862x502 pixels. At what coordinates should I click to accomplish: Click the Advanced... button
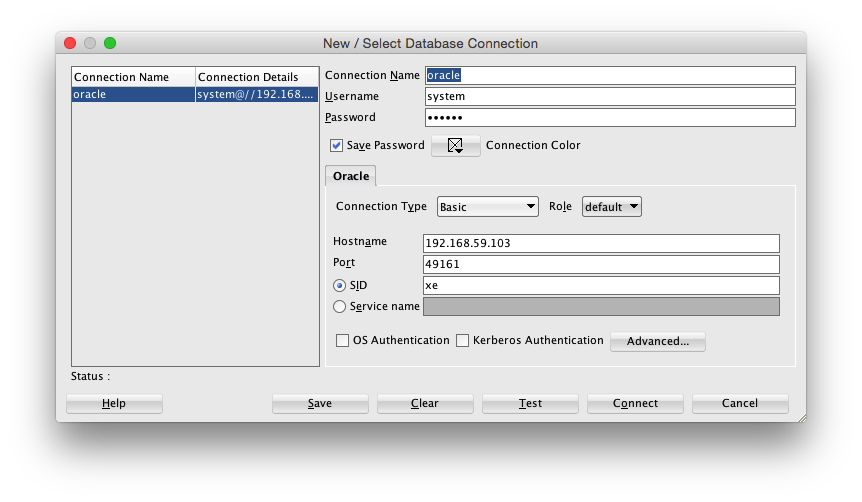(x=657, y=342)
